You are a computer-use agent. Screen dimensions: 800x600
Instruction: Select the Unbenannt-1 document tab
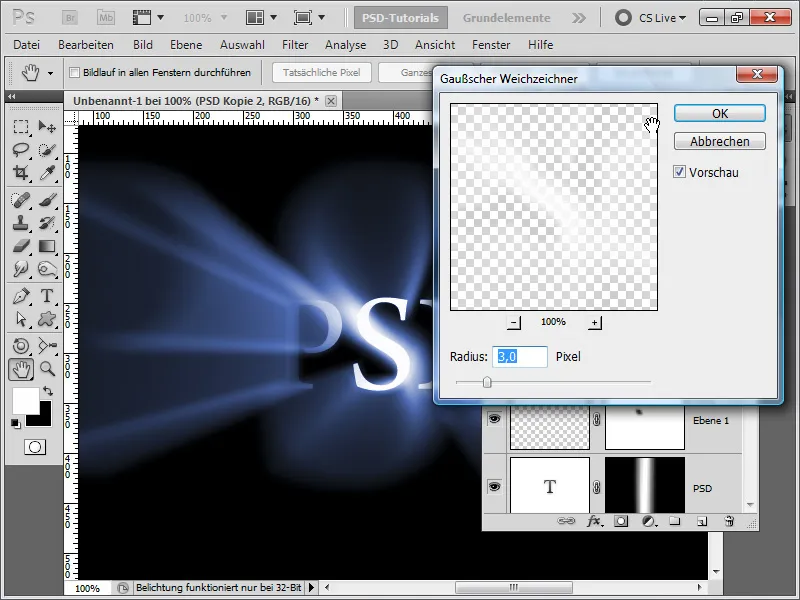click(x=196, y=101)
